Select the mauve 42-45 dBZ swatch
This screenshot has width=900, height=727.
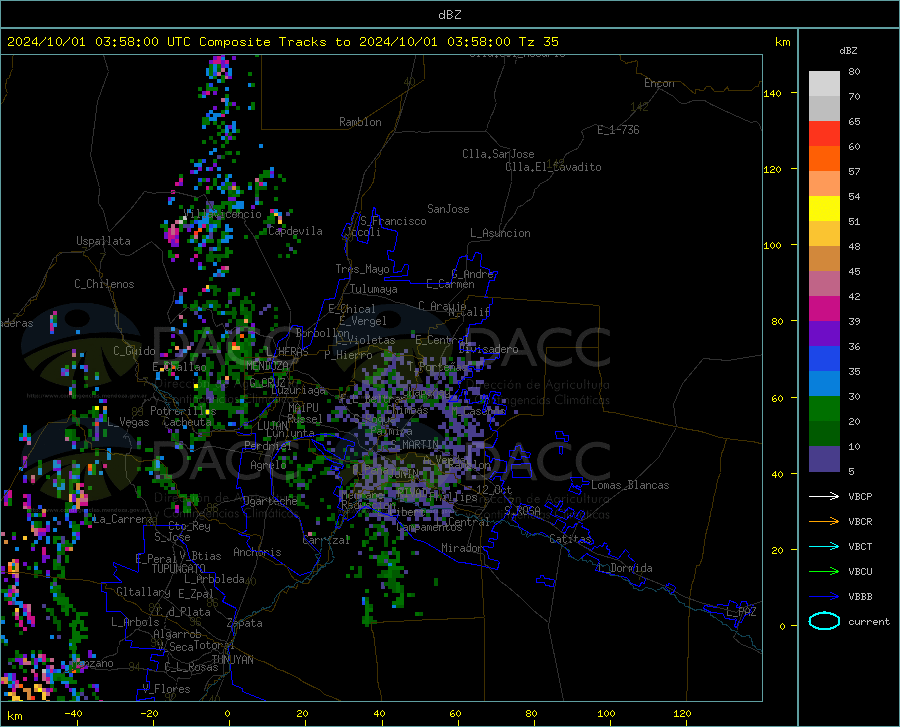point(824,283)
